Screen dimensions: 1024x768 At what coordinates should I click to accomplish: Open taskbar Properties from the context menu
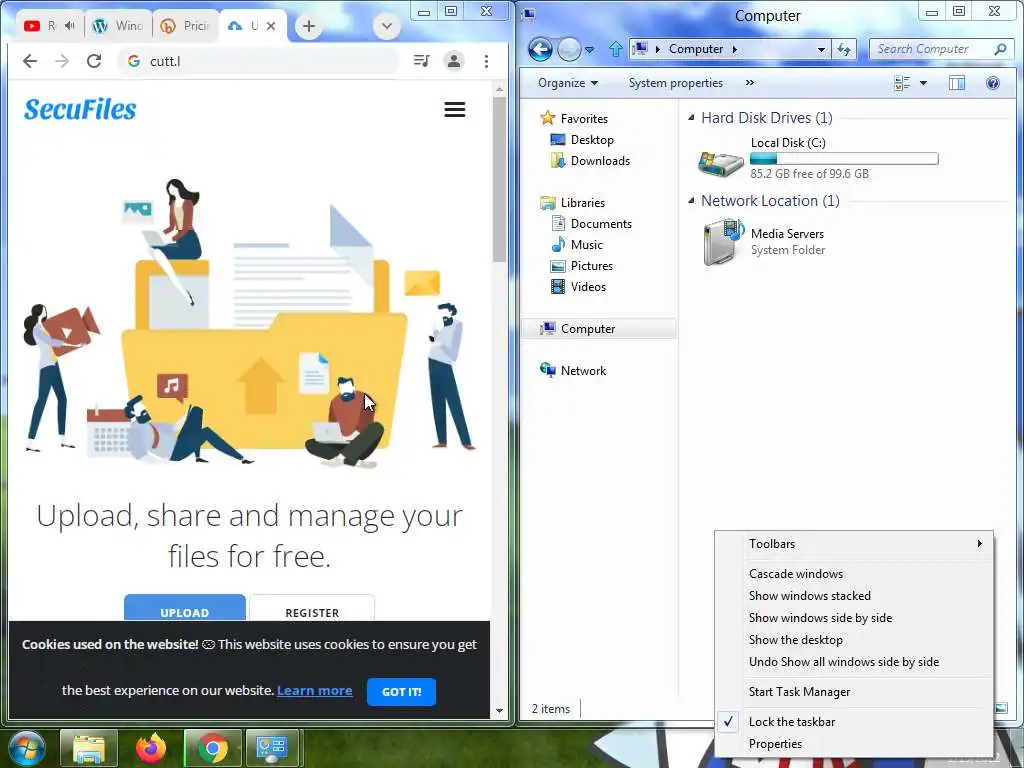[x=854, y=744]
